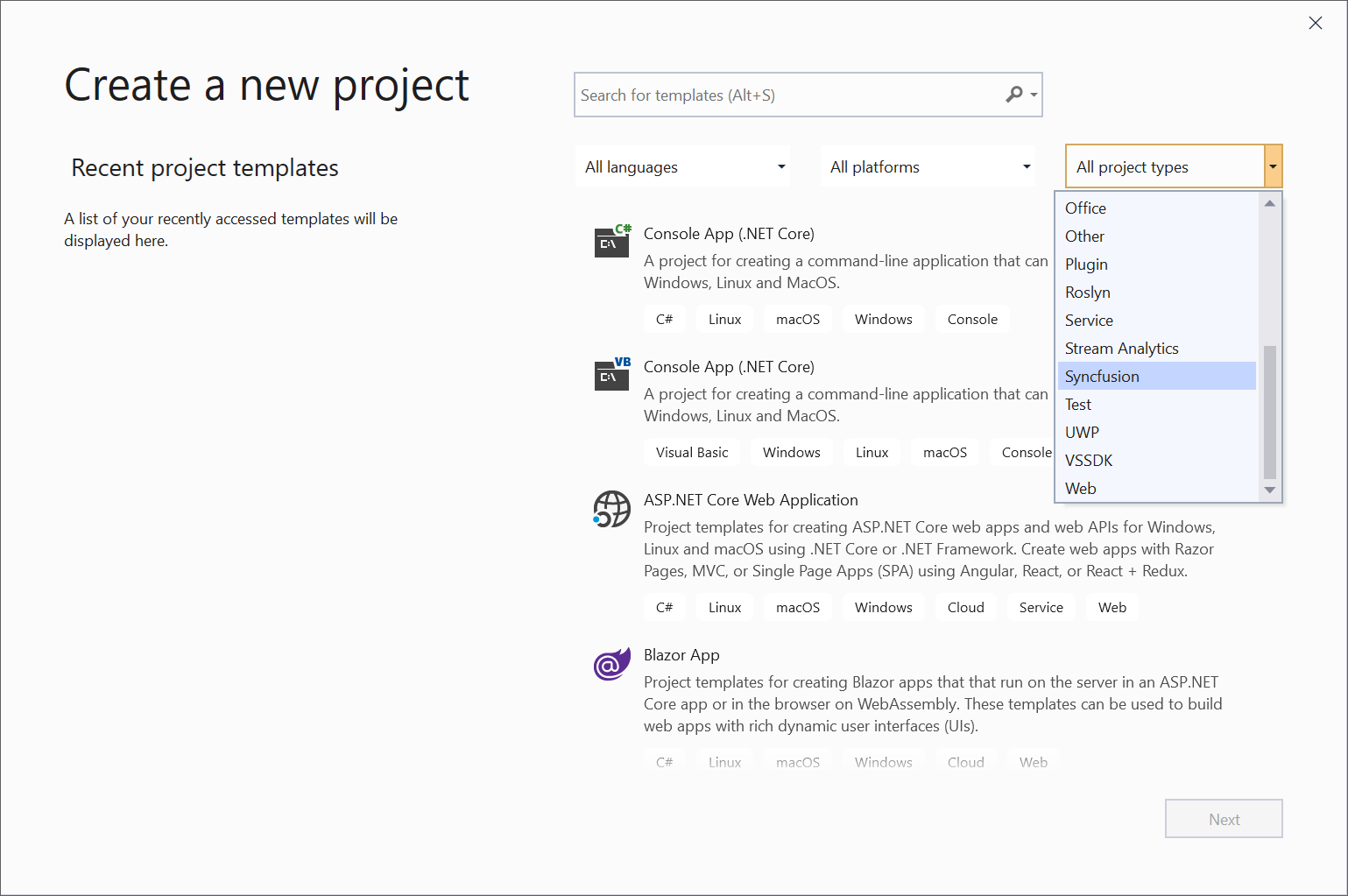The image size is (1348, 896).
Task: Click the C# tag under Console App
Action: [x=664, y=319]
